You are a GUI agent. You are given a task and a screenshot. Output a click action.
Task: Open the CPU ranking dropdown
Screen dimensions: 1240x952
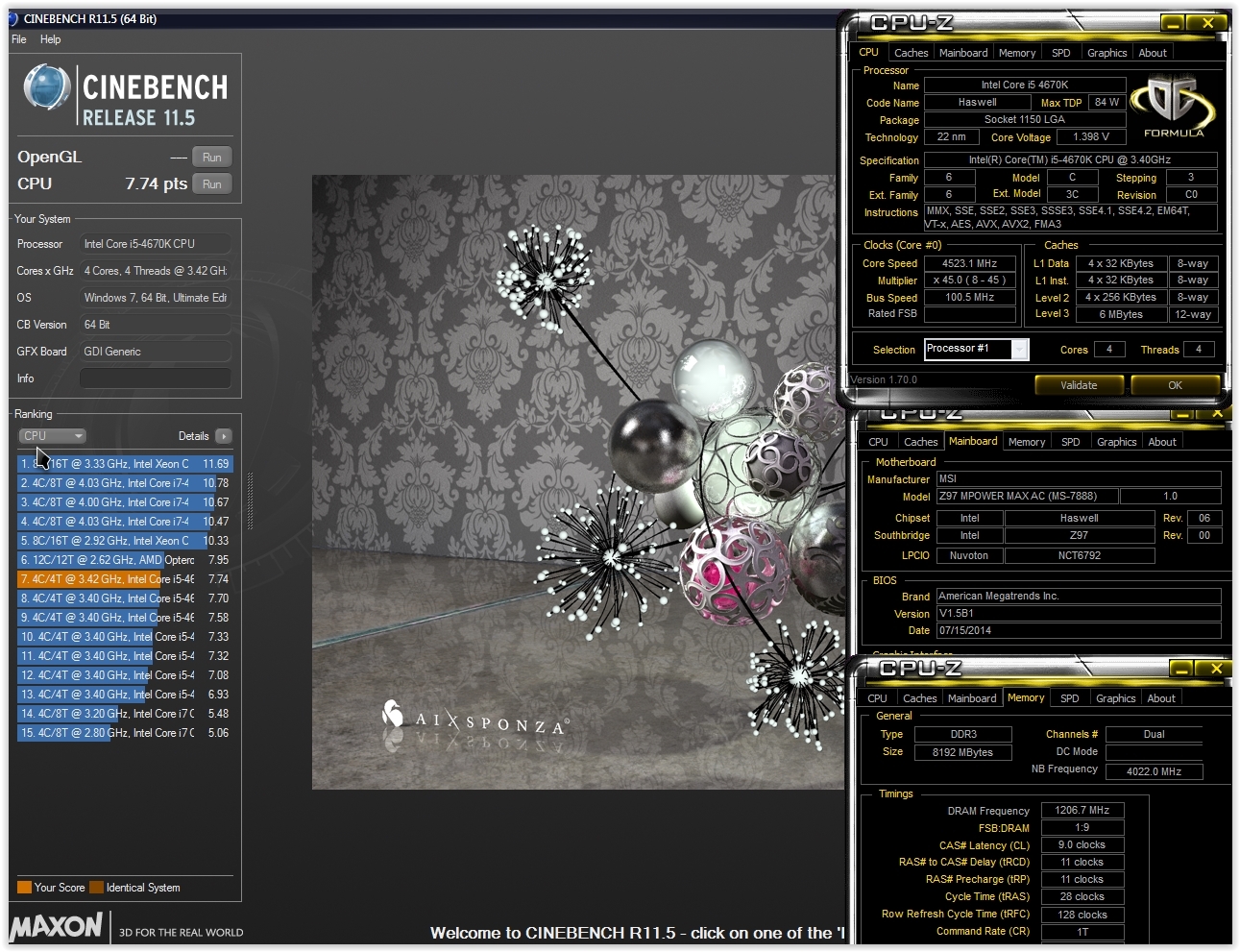pos(52,436)
